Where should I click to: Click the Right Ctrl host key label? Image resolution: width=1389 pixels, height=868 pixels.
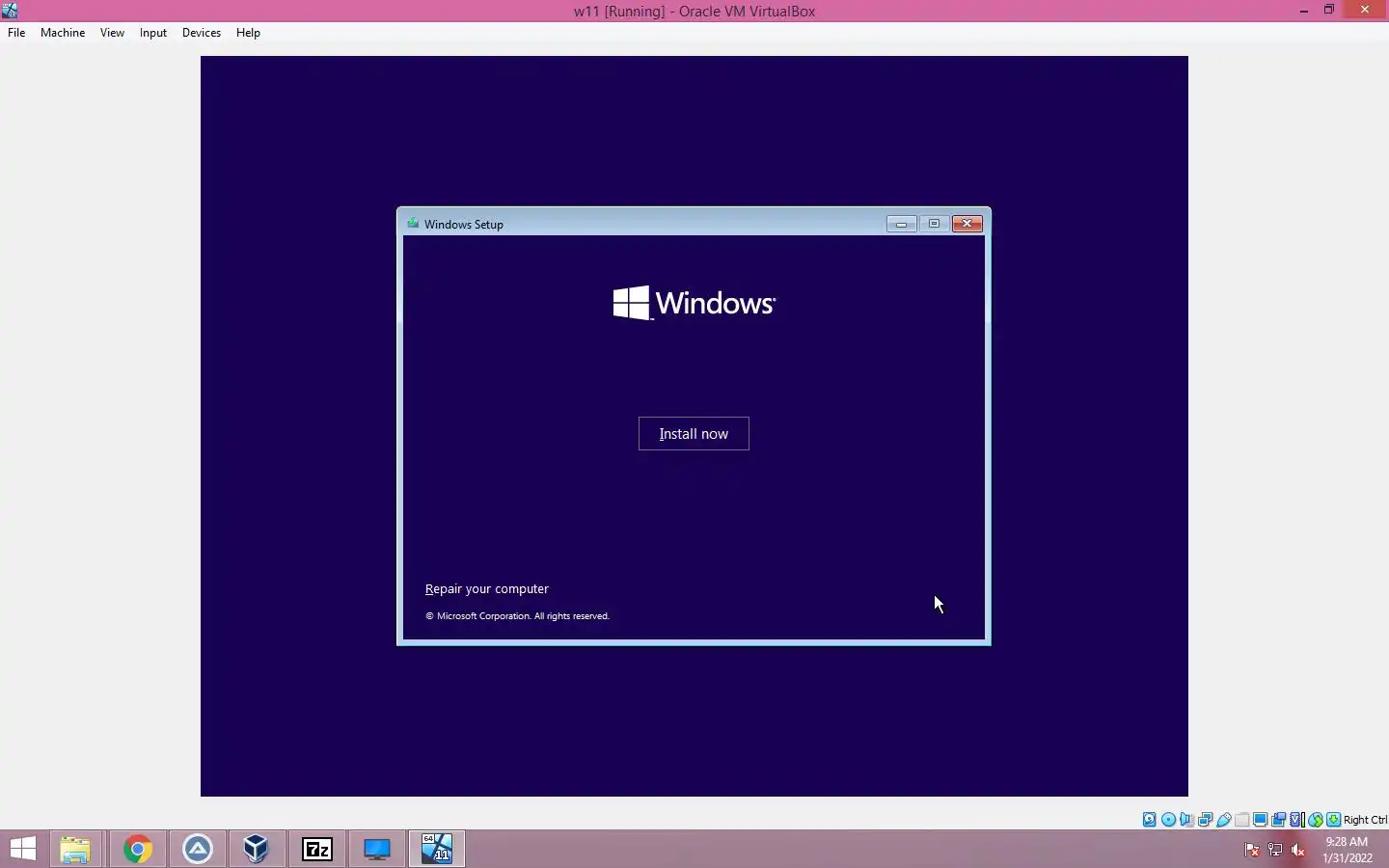[x=1365, y=820]
